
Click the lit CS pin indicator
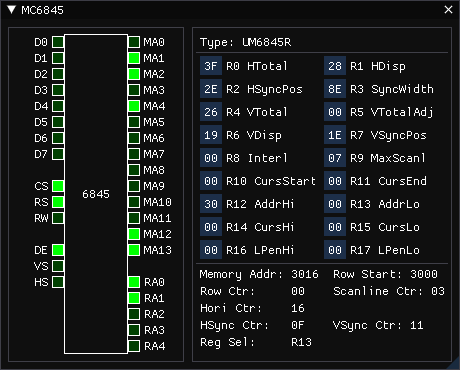[x=58, y=186]
